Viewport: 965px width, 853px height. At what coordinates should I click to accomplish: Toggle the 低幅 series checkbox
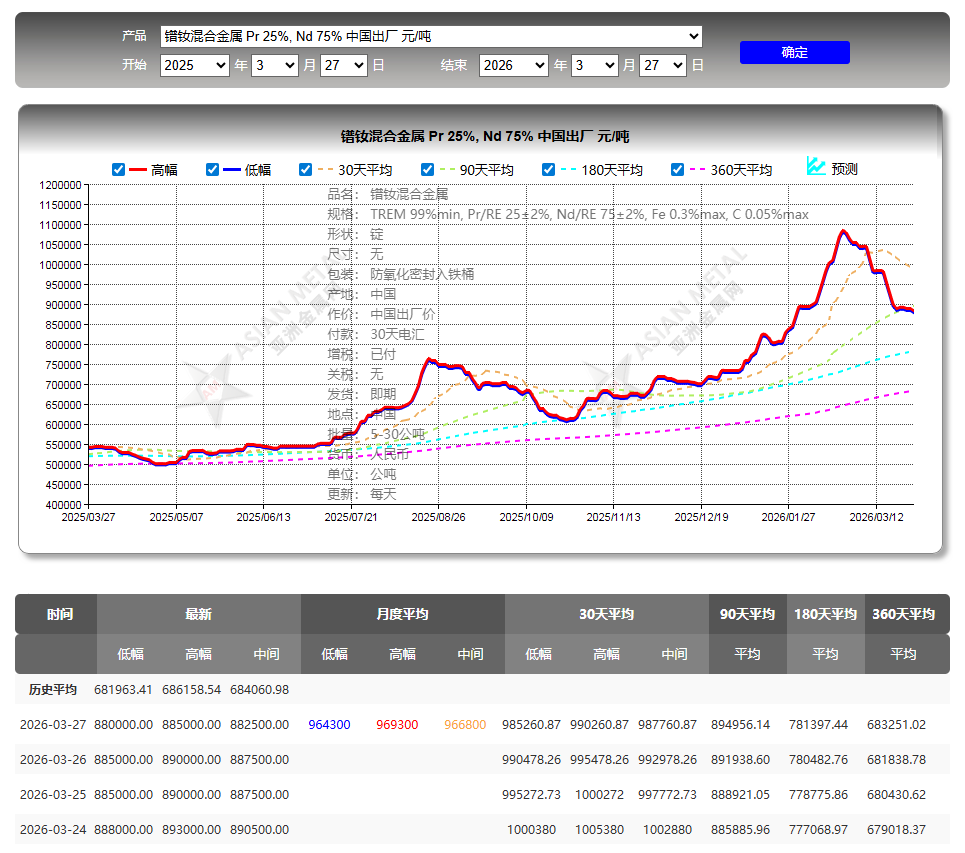tap(212, 170)
